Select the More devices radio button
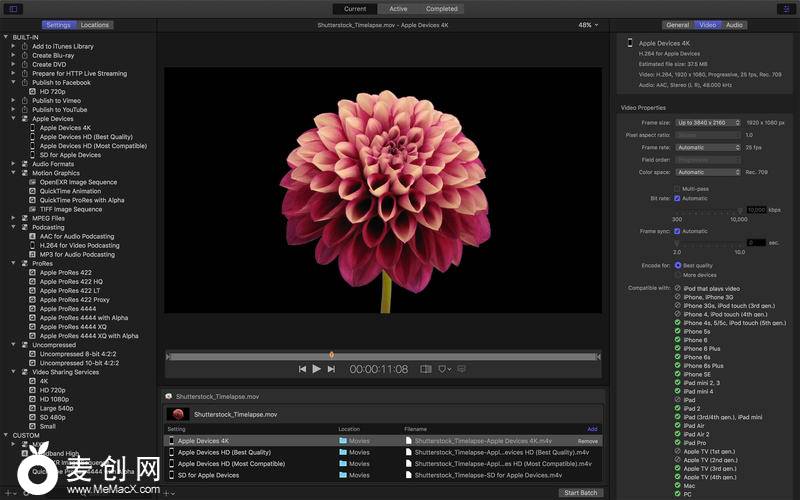 [677, 275]
